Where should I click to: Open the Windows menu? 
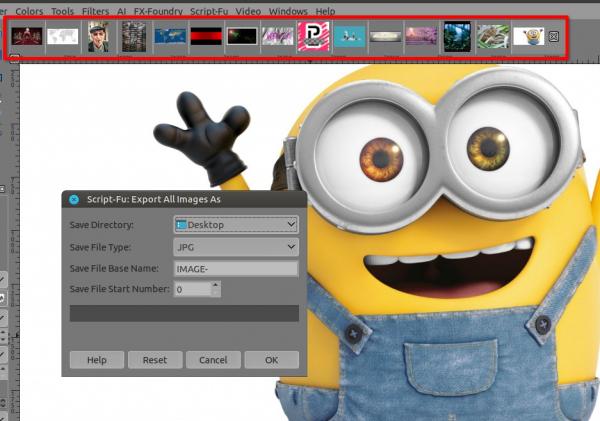(x=288, y=11)
